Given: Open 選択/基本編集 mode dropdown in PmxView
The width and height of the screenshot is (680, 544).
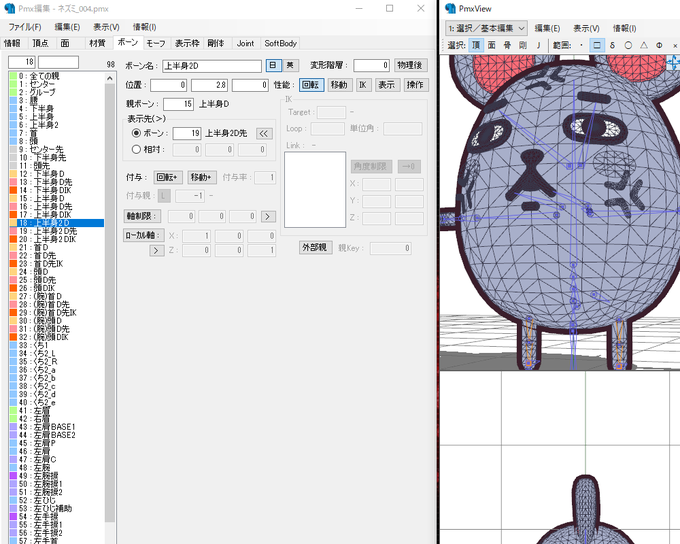Looking at the screenshot, I should (x=487, y=28).
